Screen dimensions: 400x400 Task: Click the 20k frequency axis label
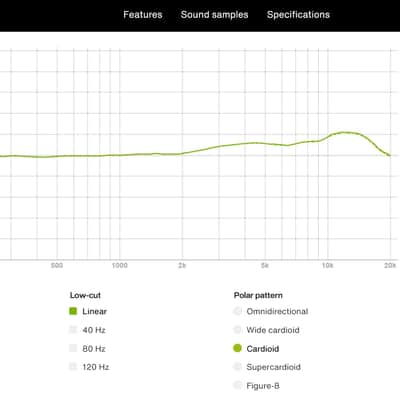click(390, 266)
